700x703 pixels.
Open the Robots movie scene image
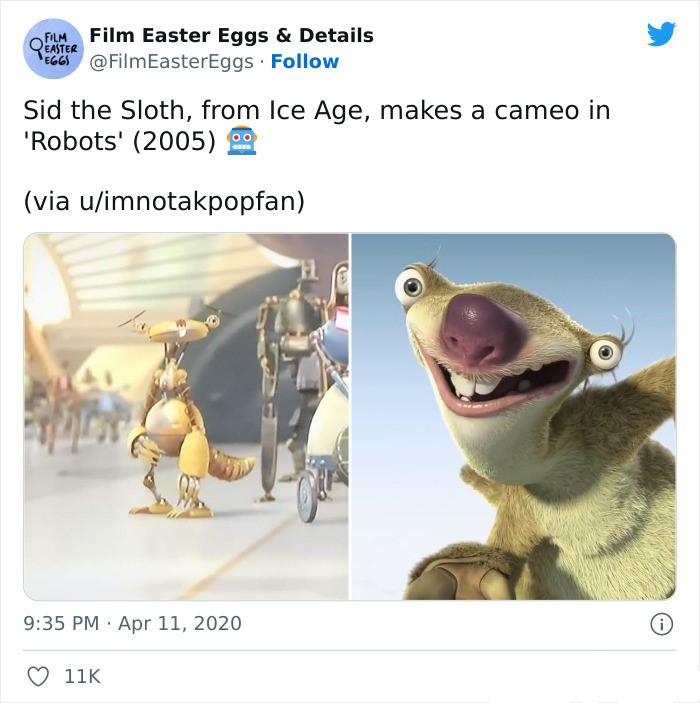186,417
